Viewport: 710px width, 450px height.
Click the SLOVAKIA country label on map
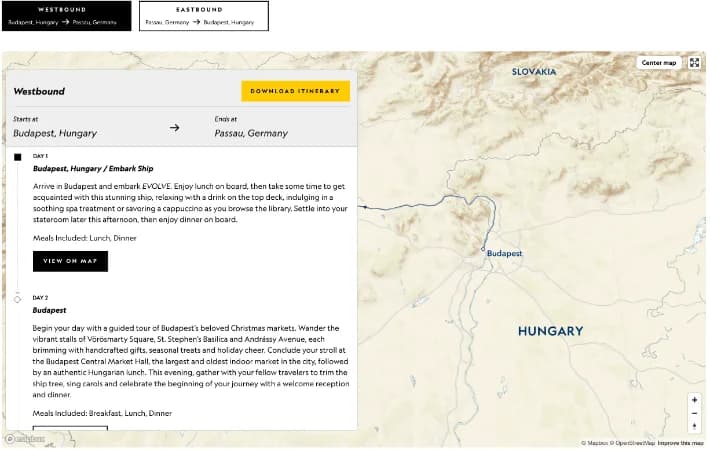pos(534,72)
